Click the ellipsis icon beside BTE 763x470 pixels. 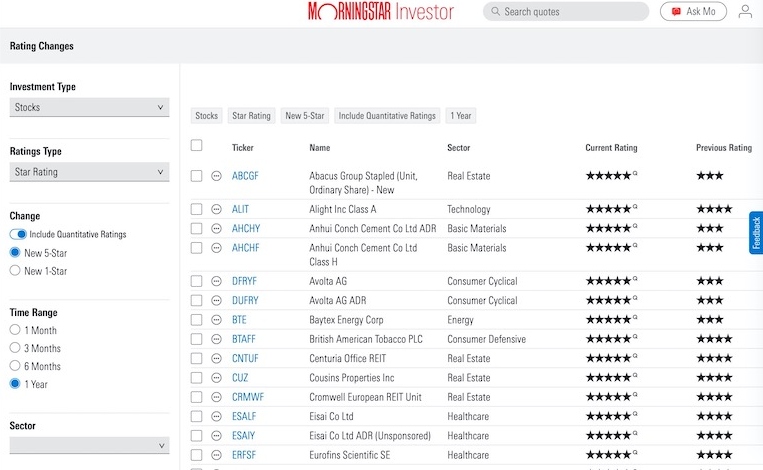coord(216,320)
